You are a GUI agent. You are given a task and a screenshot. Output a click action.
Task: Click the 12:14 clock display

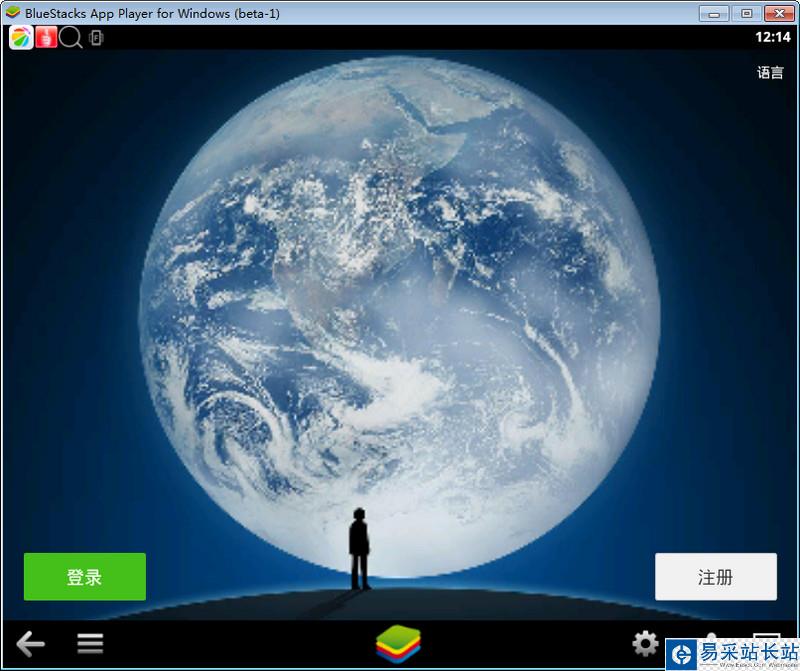[x=772, y=37]
